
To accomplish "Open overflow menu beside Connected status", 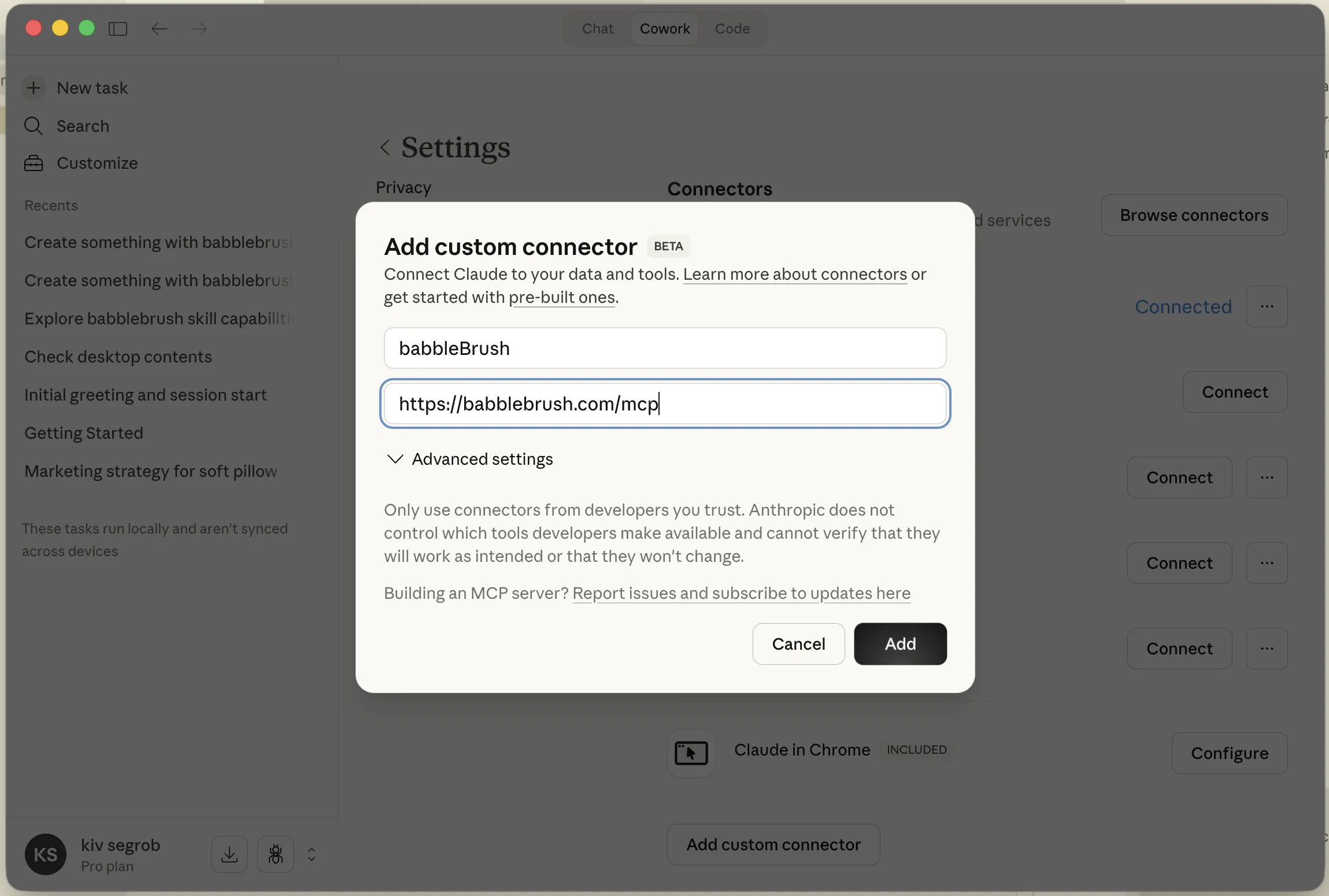I will 1267,306.
